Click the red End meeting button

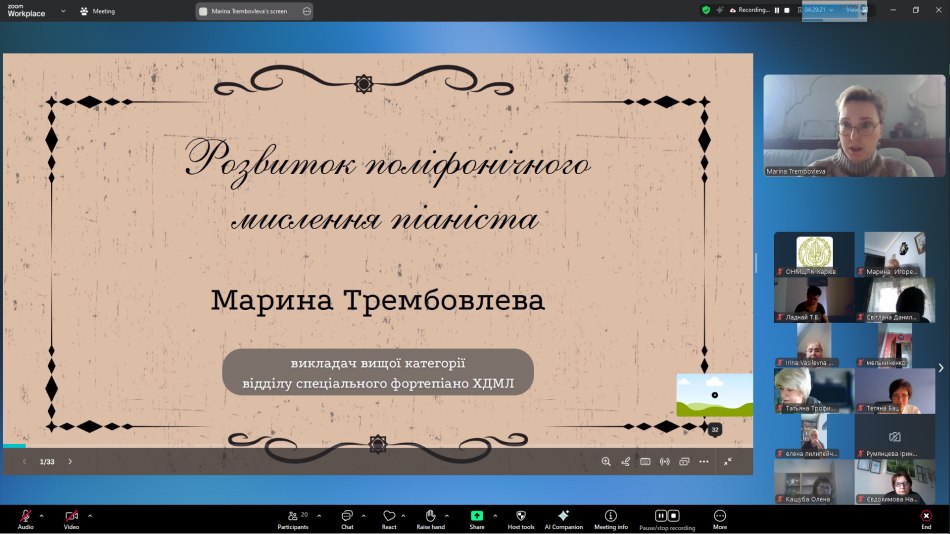click(x=926, y=516)
